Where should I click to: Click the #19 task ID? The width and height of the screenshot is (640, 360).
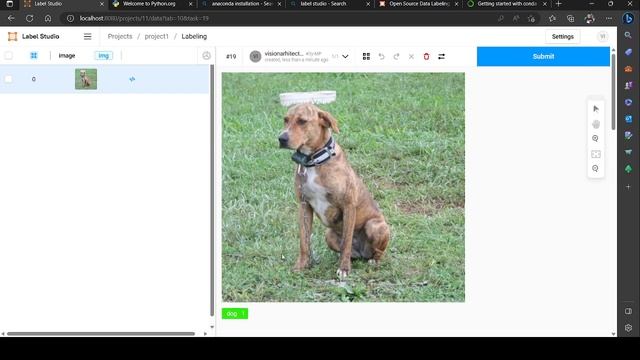click(231, 56)
